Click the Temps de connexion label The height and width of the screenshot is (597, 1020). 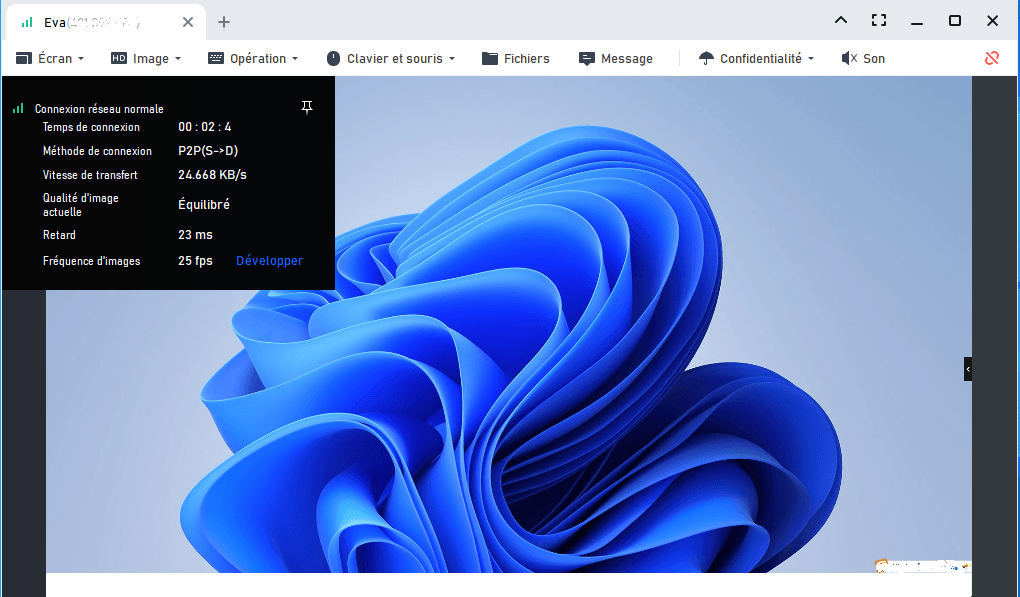coord(91,127)
